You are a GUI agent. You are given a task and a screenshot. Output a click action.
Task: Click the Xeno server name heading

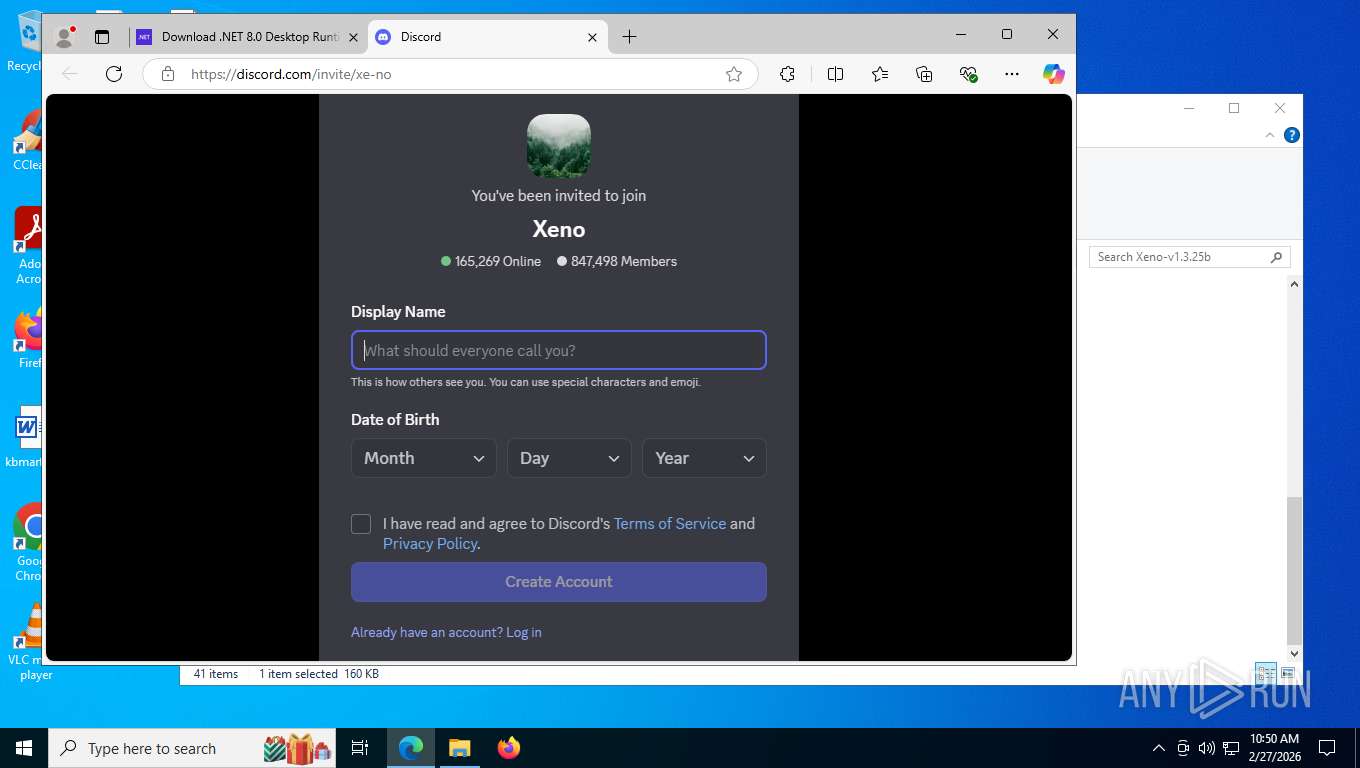pyautogui.click(x=559, y=229)
